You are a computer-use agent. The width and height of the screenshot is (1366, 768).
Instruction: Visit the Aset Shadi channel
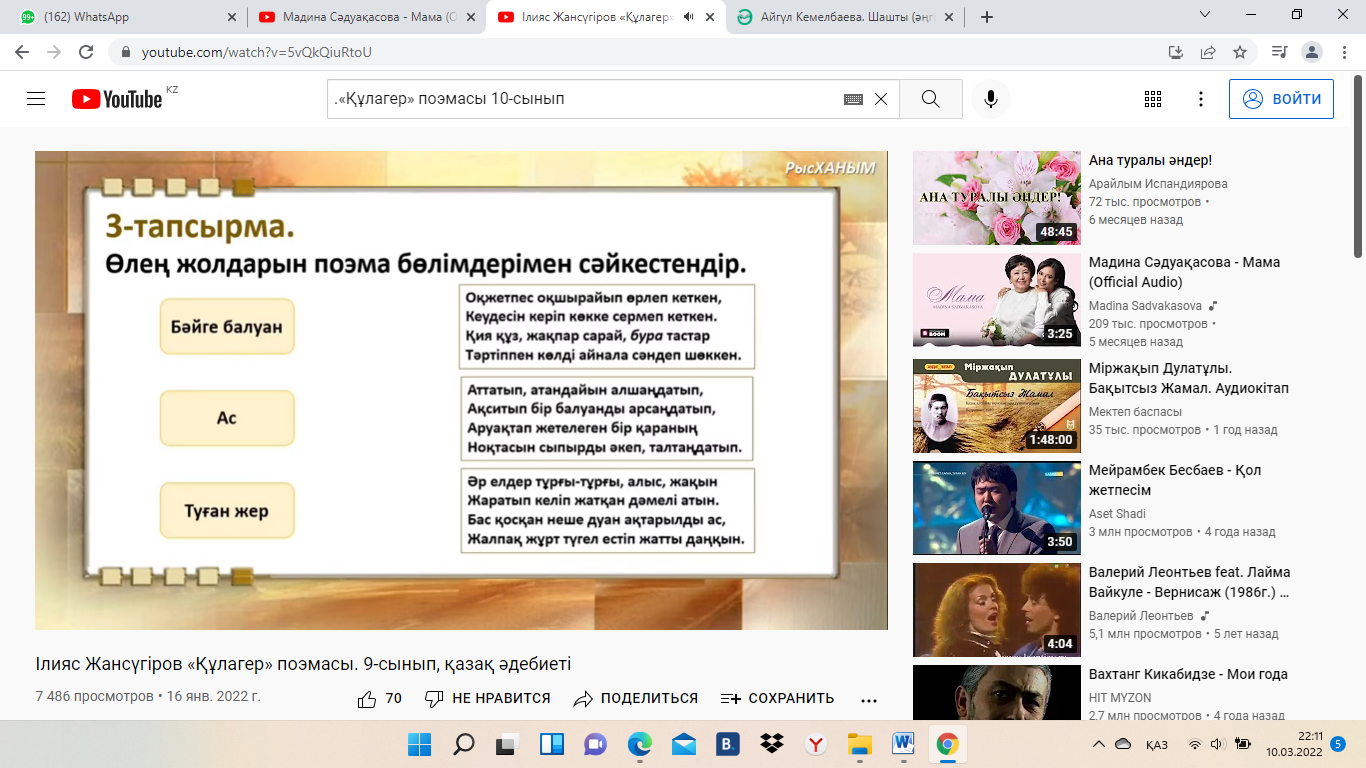click(1119, 514)
